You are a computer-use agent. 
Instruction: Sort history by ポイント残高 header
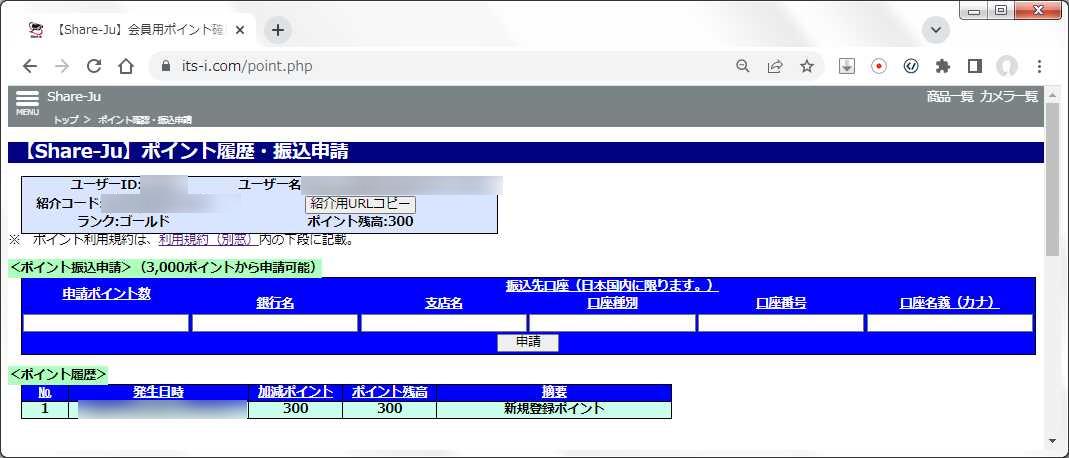[x=389, y=393]
